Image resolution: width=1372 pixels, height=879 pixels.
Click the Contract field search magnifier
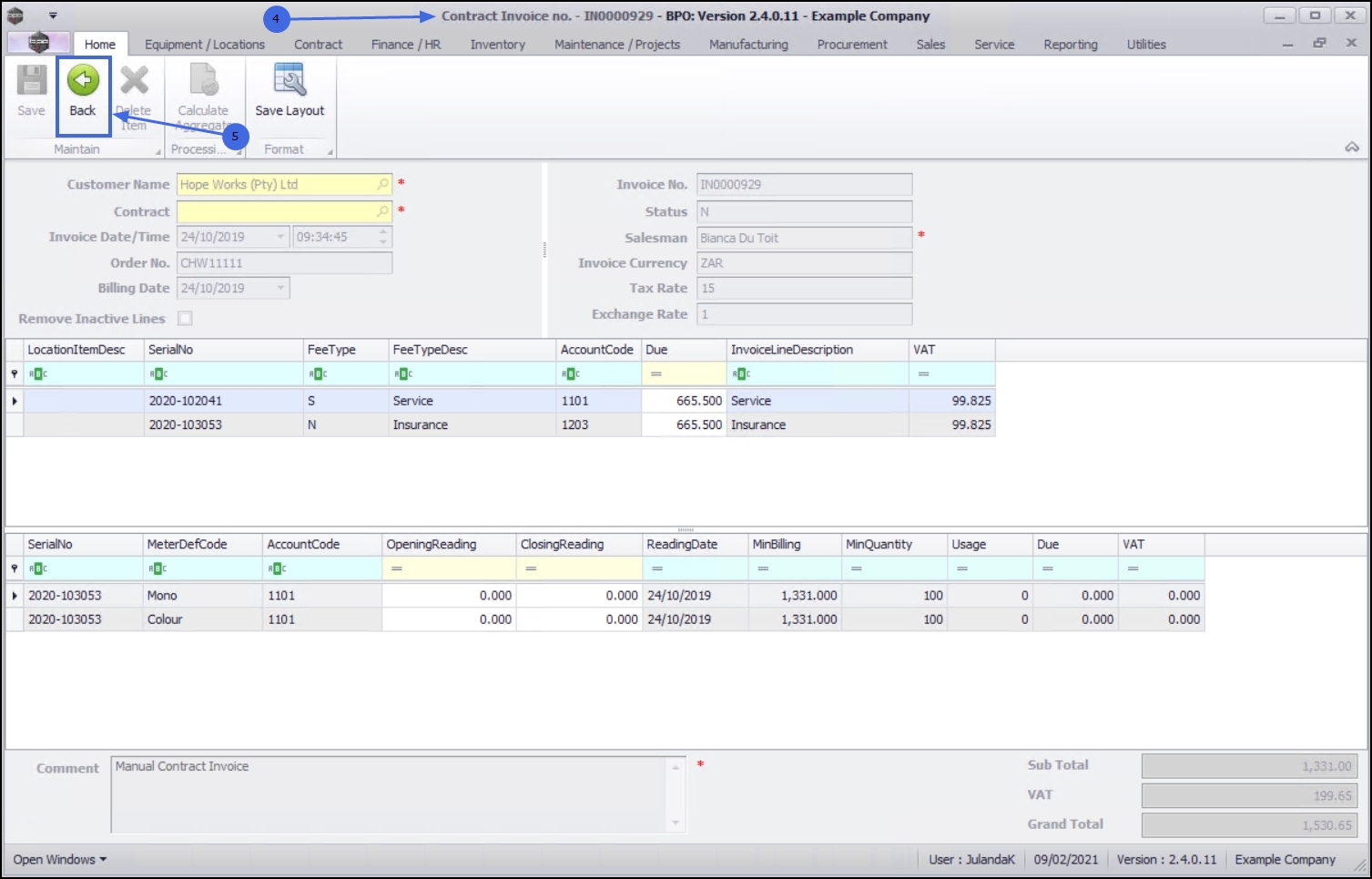tap(383, 211)
